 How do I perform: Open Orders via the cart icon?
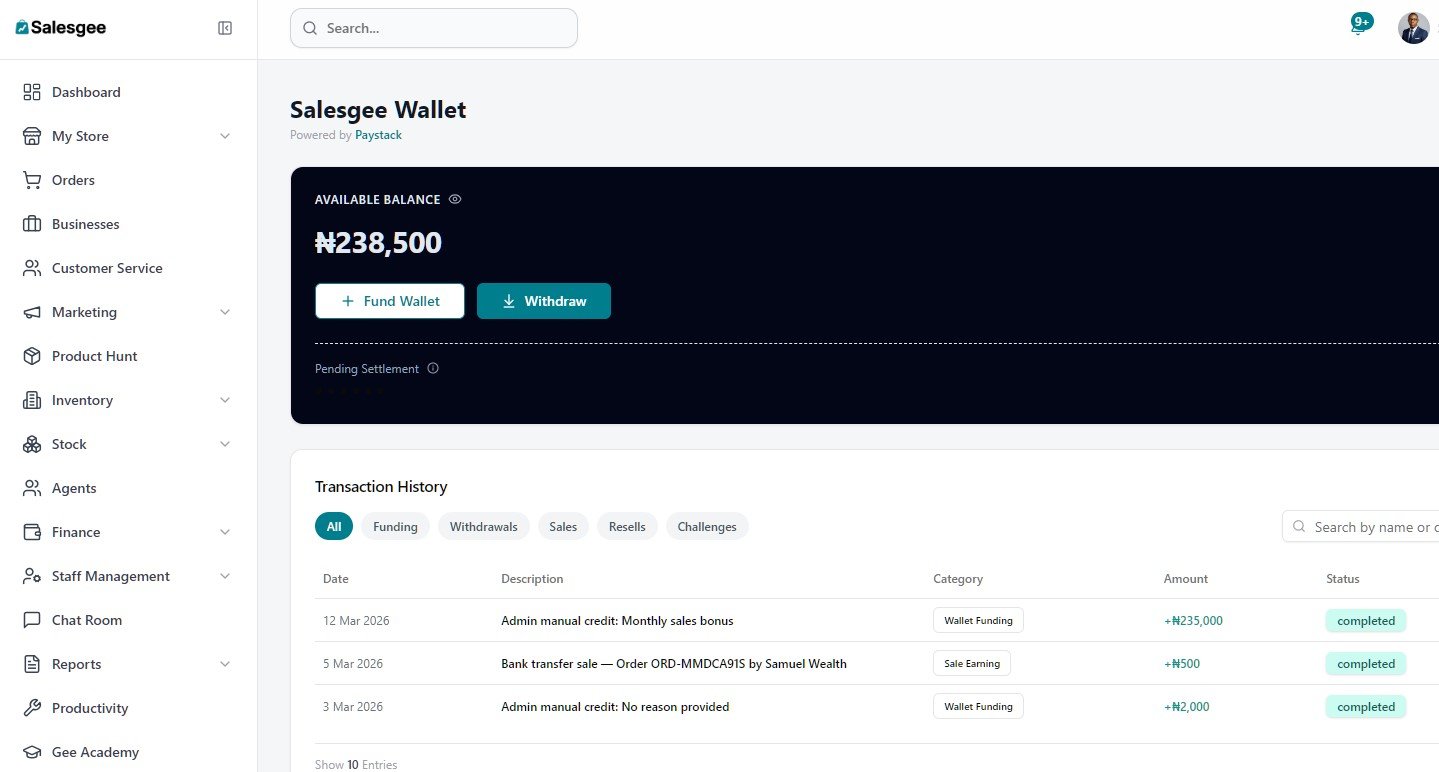point(32,180)
